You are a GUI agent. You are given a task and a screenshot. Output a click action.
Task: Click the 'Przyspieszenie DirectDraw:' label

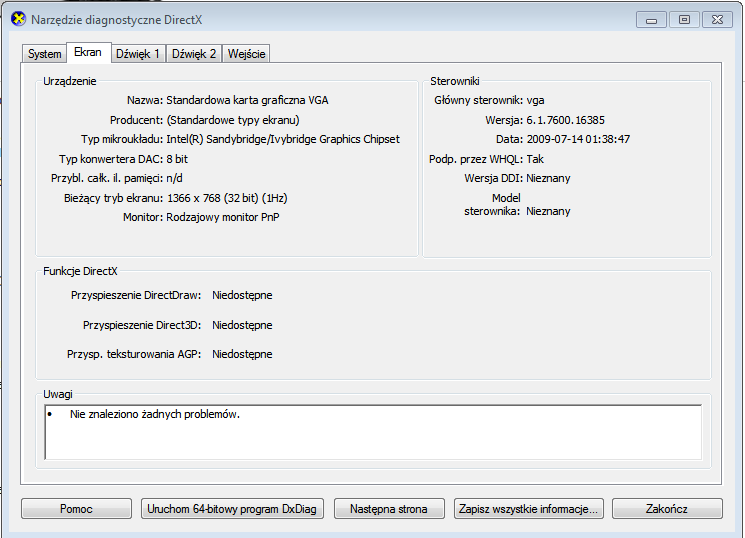tap(136, 295)
